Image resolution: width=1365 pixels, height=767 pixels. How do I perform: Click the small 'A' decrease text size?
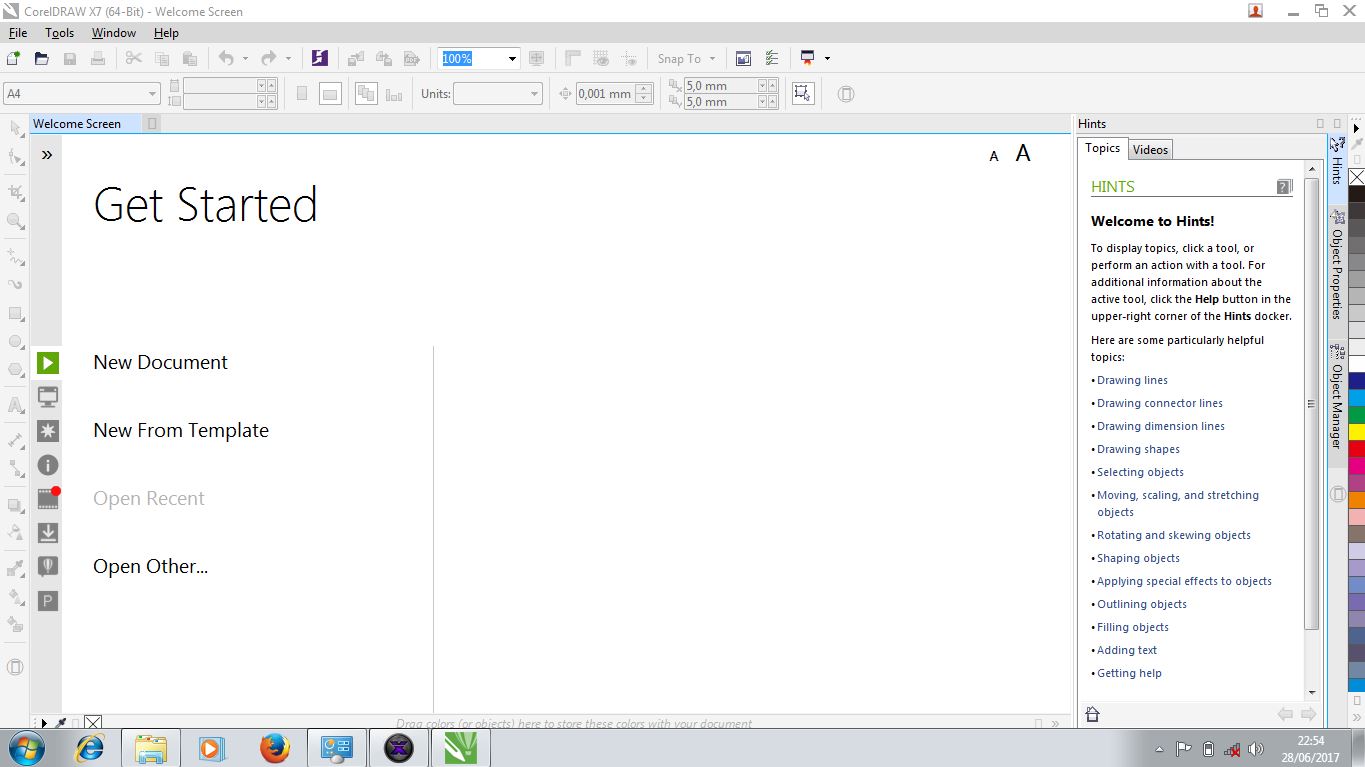(994, 156)
